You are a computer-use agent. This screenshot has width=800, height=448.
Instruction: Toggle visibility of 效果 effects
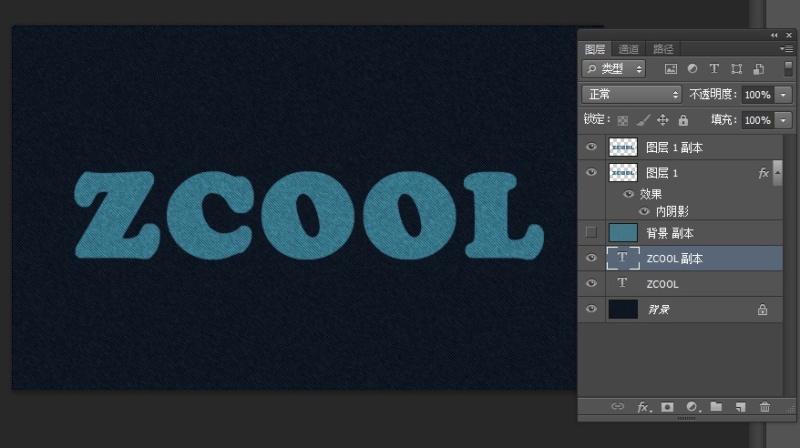tap(629, 194)
